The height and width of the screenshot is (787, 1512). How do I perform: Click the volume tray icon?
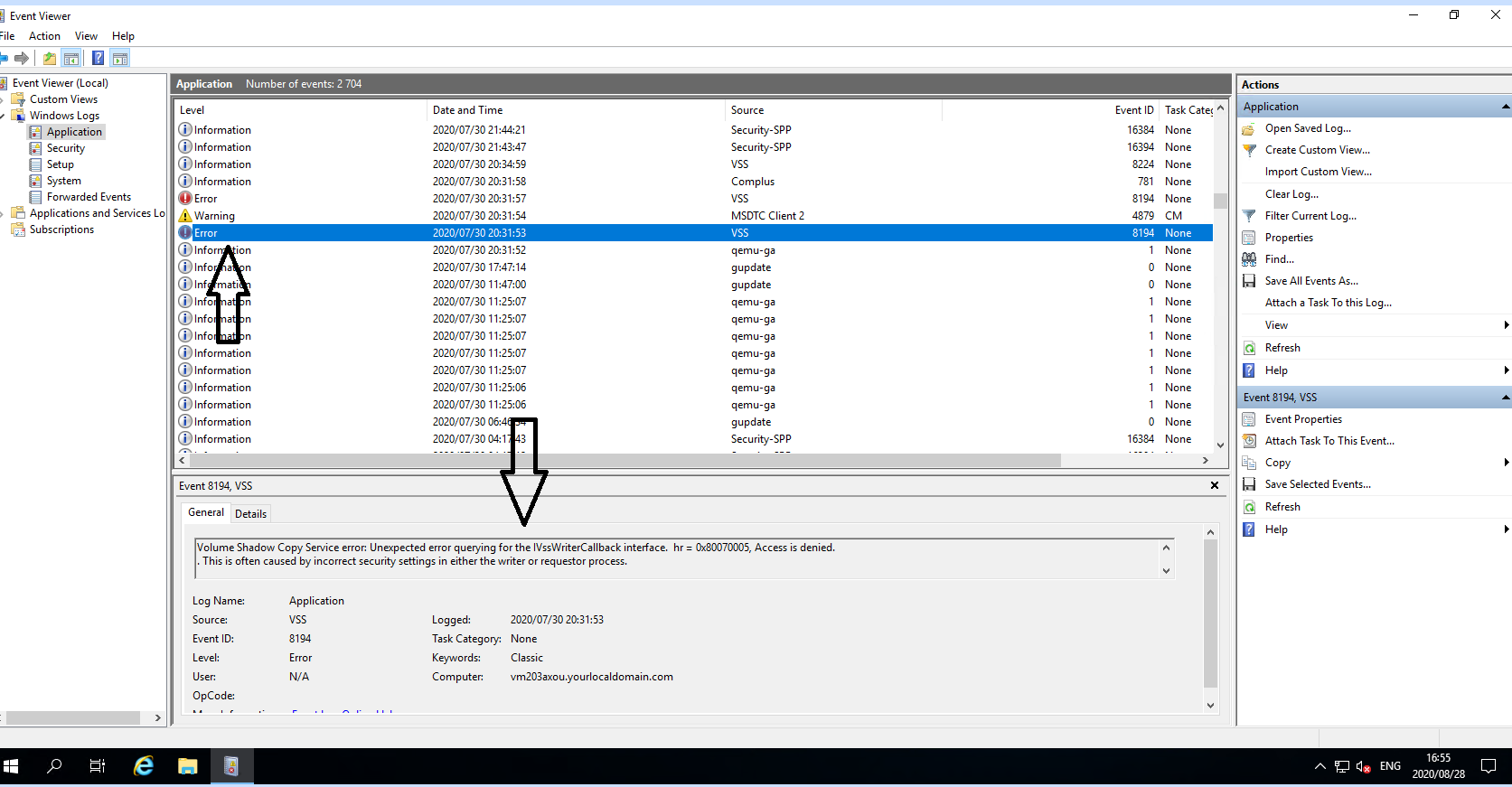point(1364,767)
